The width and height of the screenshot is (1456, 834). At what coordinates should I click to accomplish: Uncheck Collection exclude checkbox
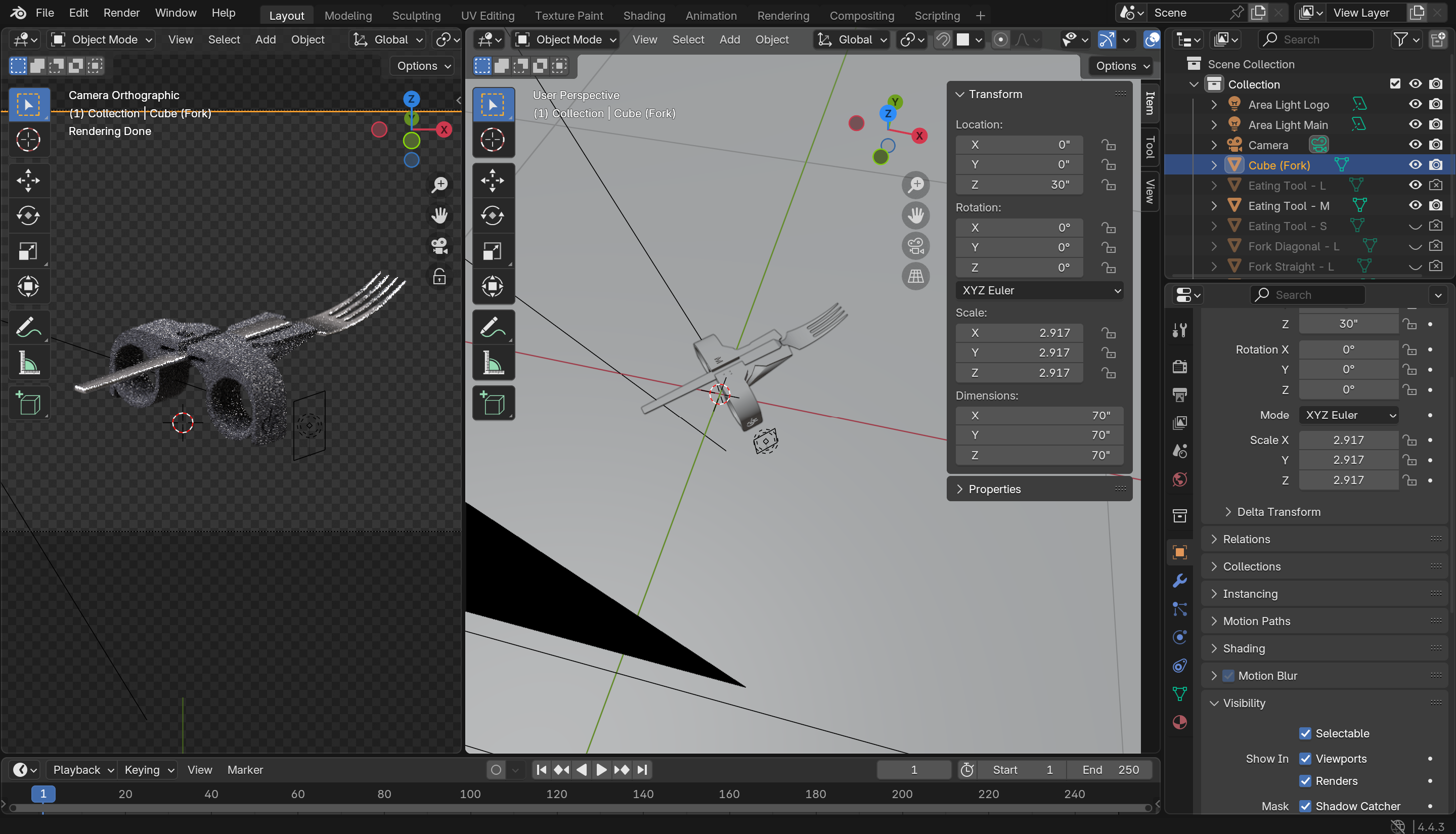[1395, 83]
